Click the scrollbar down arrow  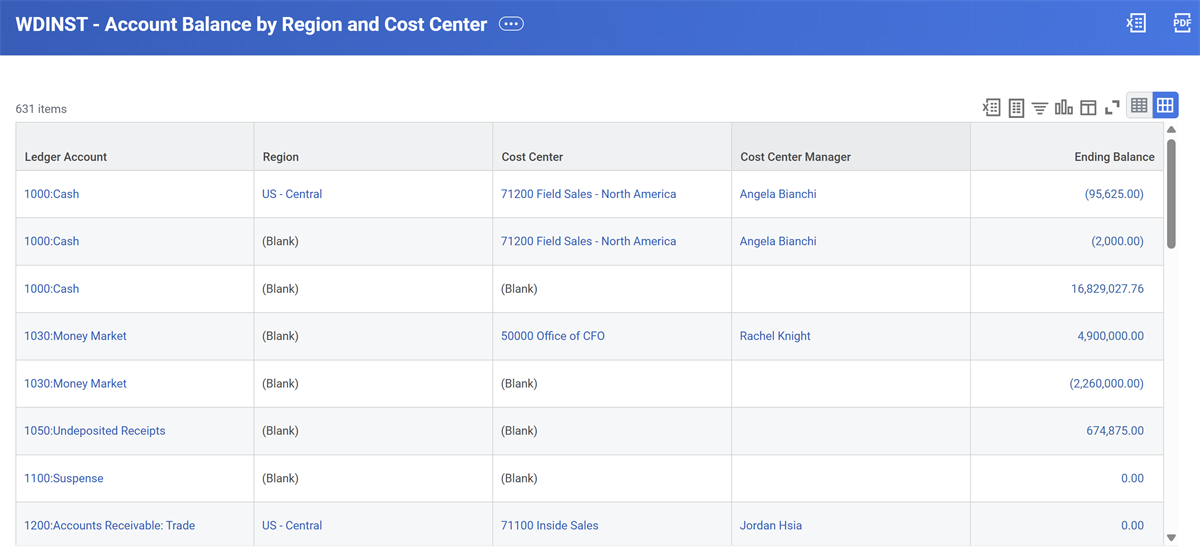[x=1171, y=538]
